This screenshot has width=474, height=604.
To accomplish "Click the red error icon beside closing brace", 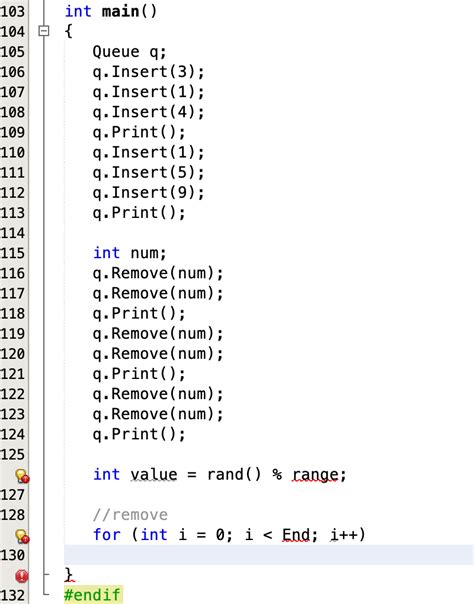I will [x=22, y=576].
